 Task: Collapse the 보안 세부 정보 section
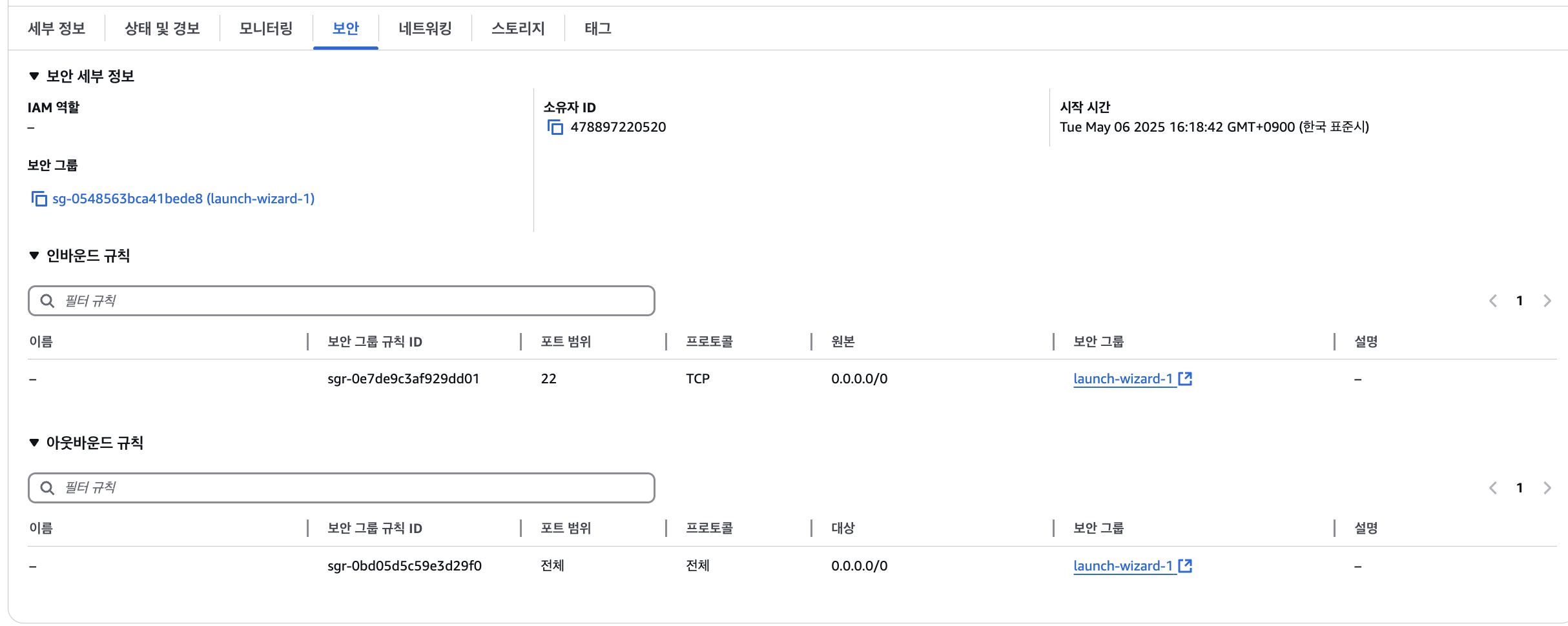coord(34,76)
